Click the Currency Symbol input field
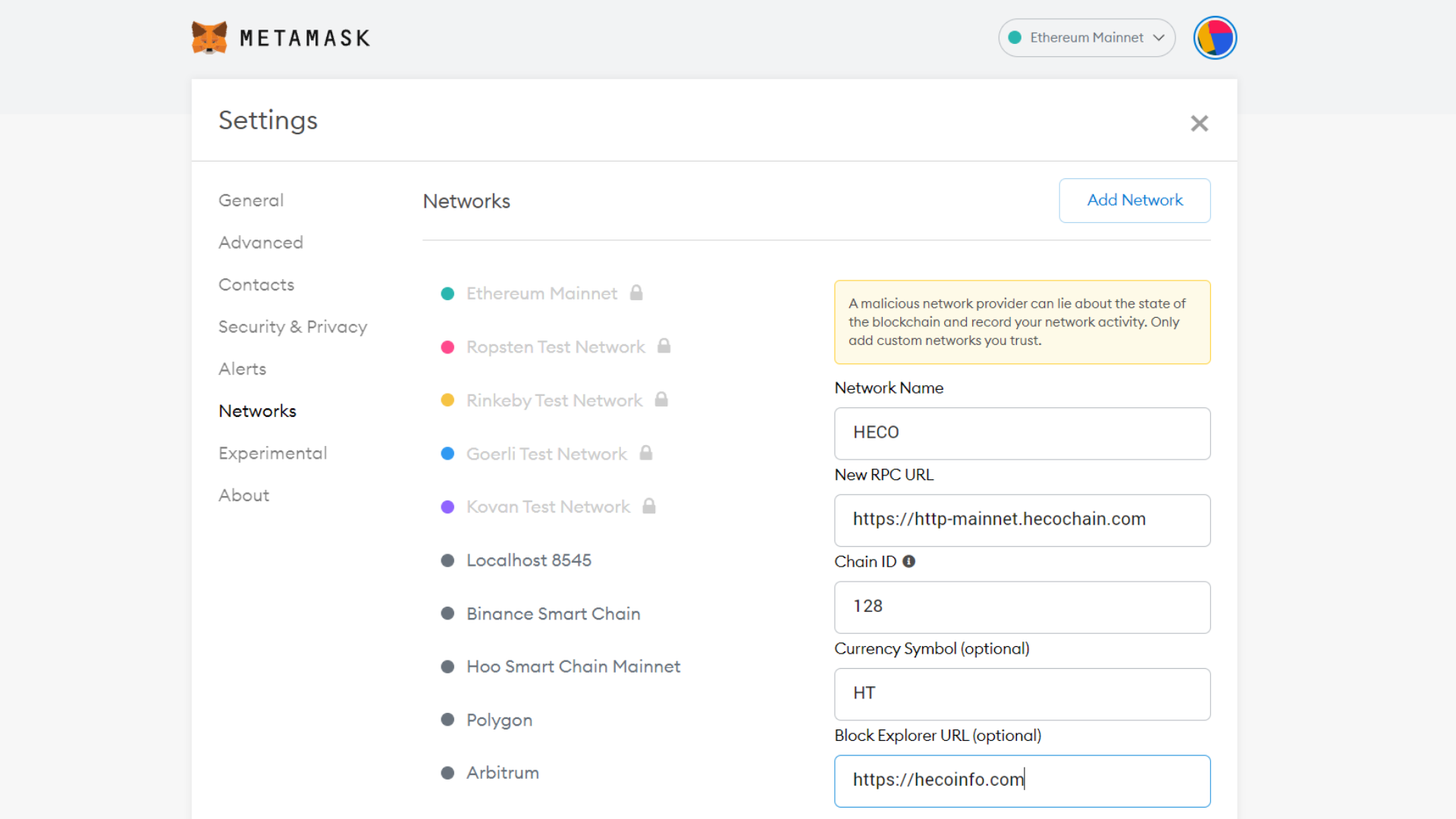This screenshot has width=1456, height=819. click(1021, 694)
